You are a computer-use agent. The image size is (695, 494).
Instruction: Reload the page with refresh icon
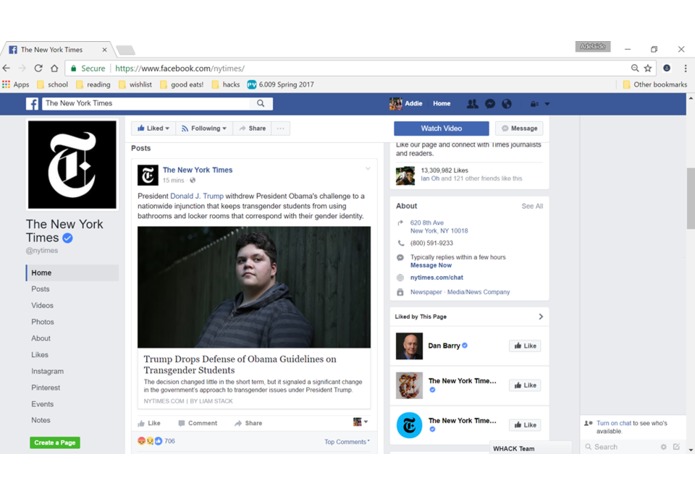point(38,68)
